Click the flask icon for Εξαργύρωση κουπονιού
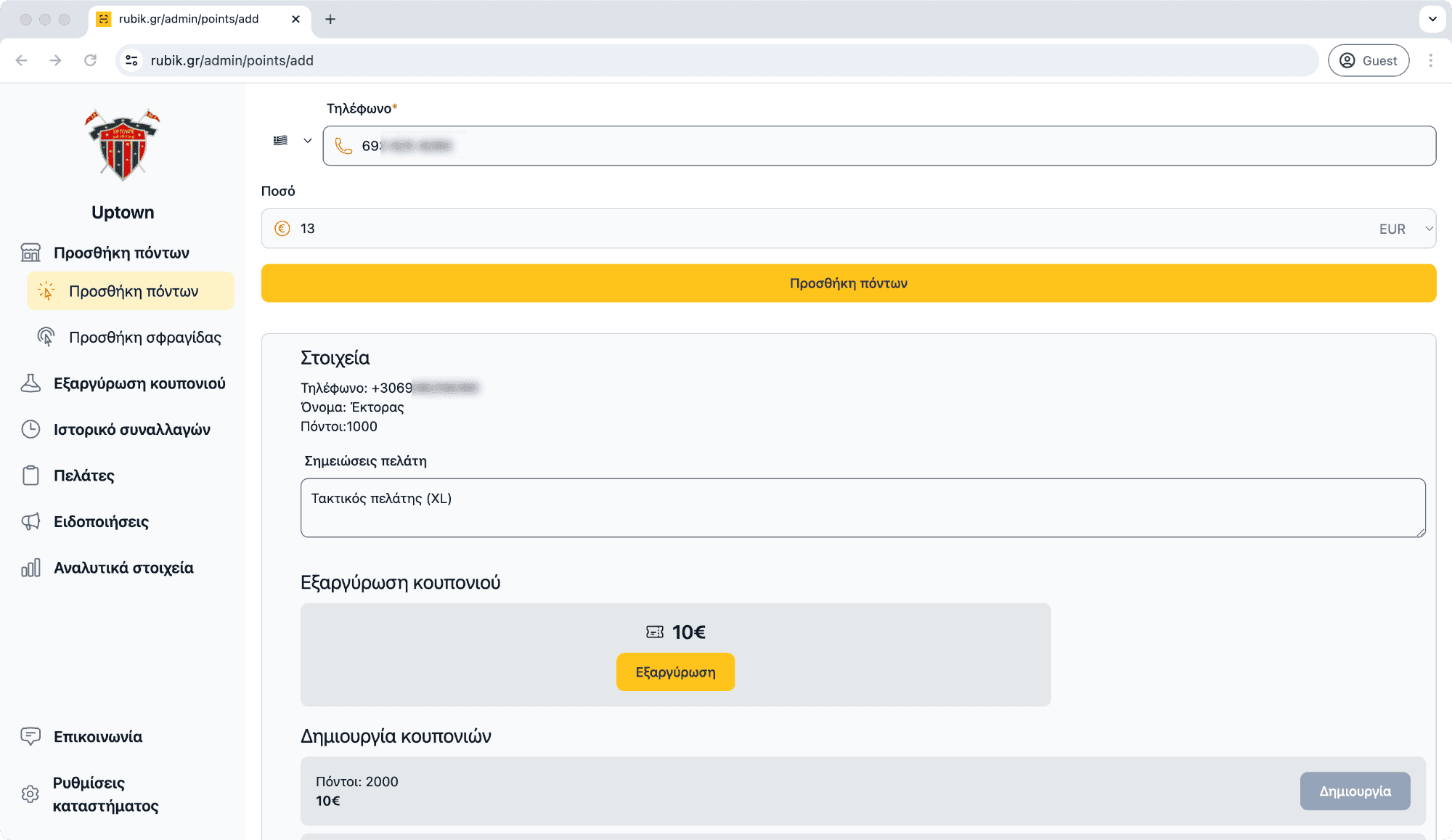1452x840 pixels. (x=30, y=383)
